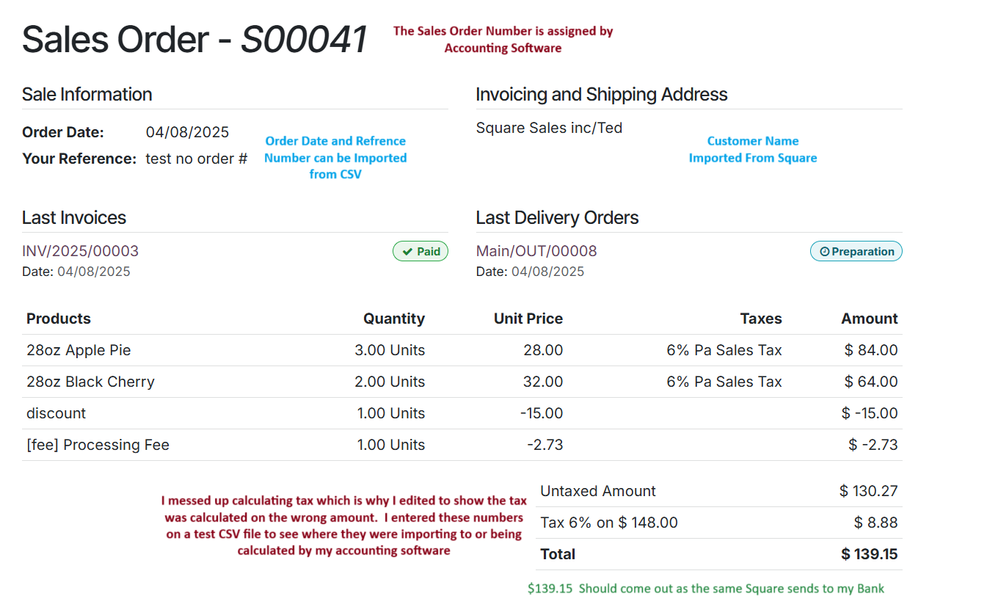Click the Taxes column header
Screen dimensions: 998x607
pyautogui.click(x=761, y=319)
